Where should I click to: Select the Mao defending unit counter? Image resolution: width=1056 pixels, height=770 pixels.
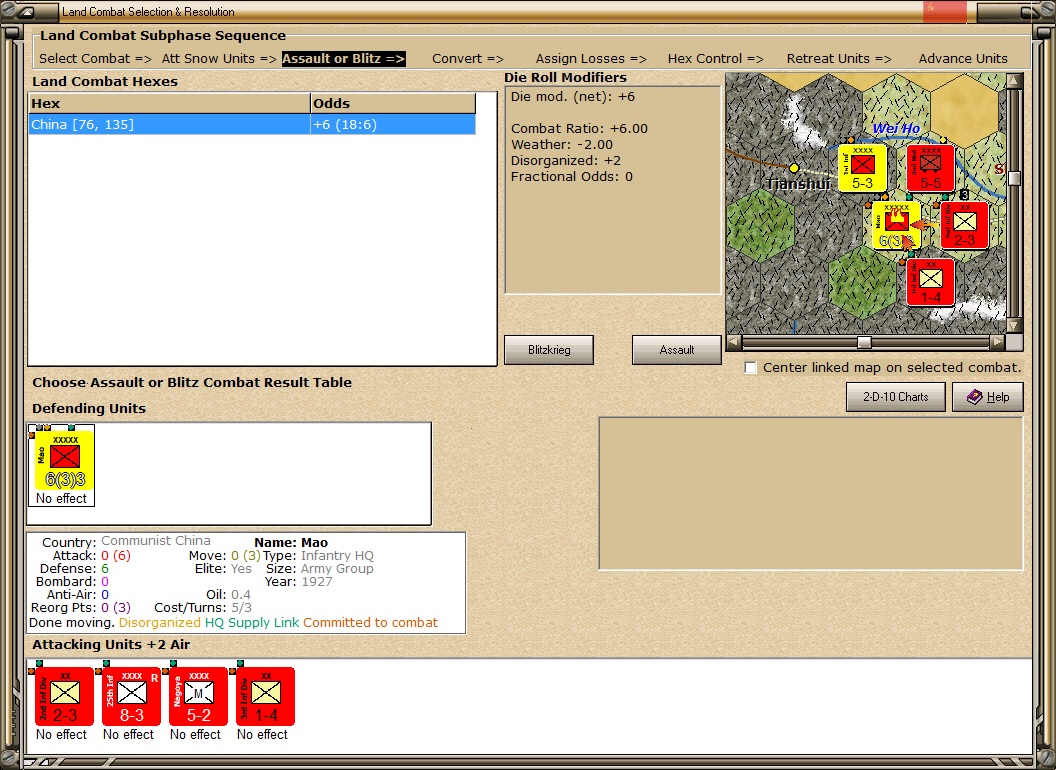[x=65, y=461]
